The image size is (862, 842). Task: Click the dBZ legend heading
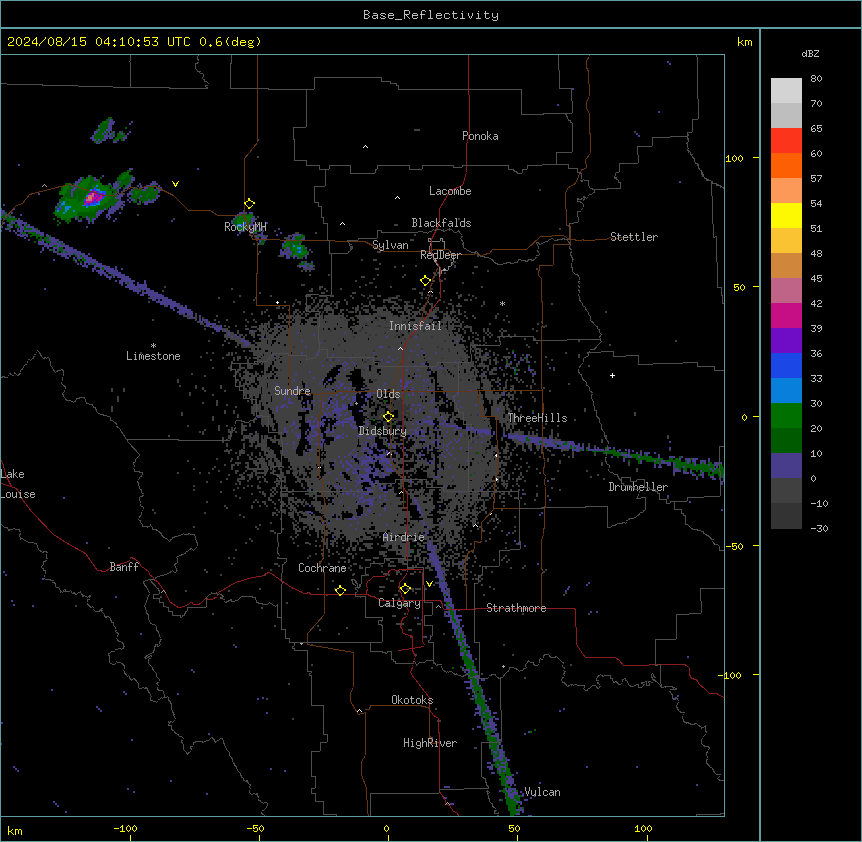click(x=810, y=53)
